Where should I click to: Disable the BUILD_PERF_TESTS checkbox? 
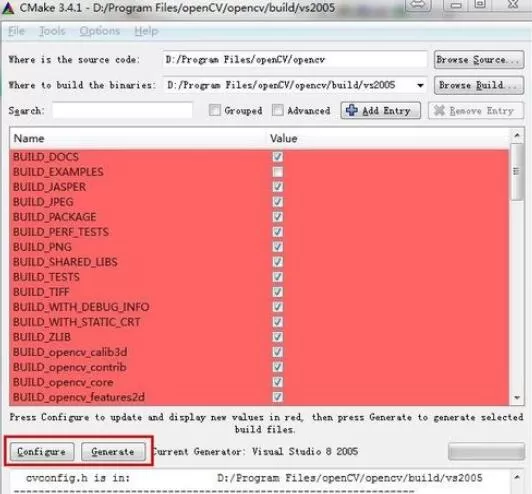(x=278, y=232)
